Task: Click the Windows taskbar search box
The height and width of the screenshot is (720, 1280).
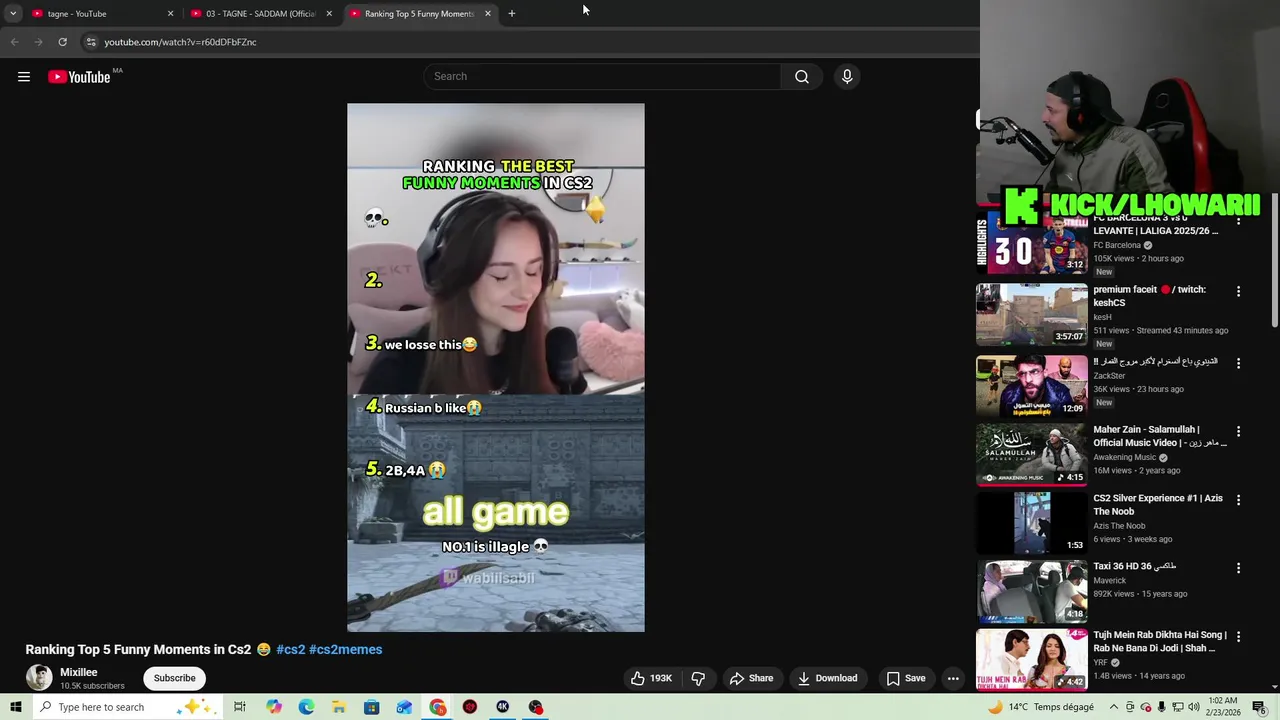Action: 126,707
